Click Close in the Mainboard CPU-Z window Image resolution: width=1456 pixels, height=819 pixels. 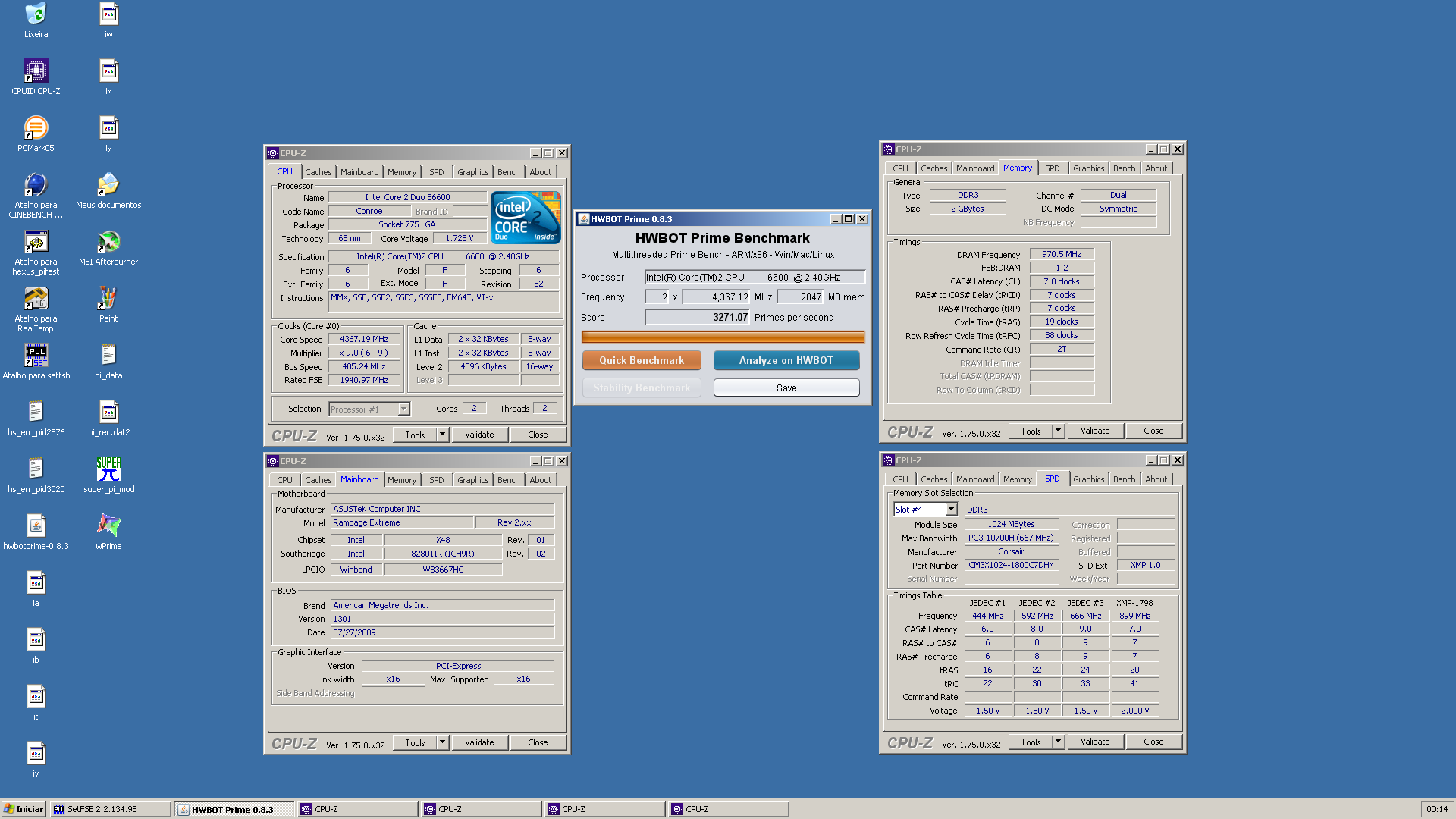[x=538, y=742]
